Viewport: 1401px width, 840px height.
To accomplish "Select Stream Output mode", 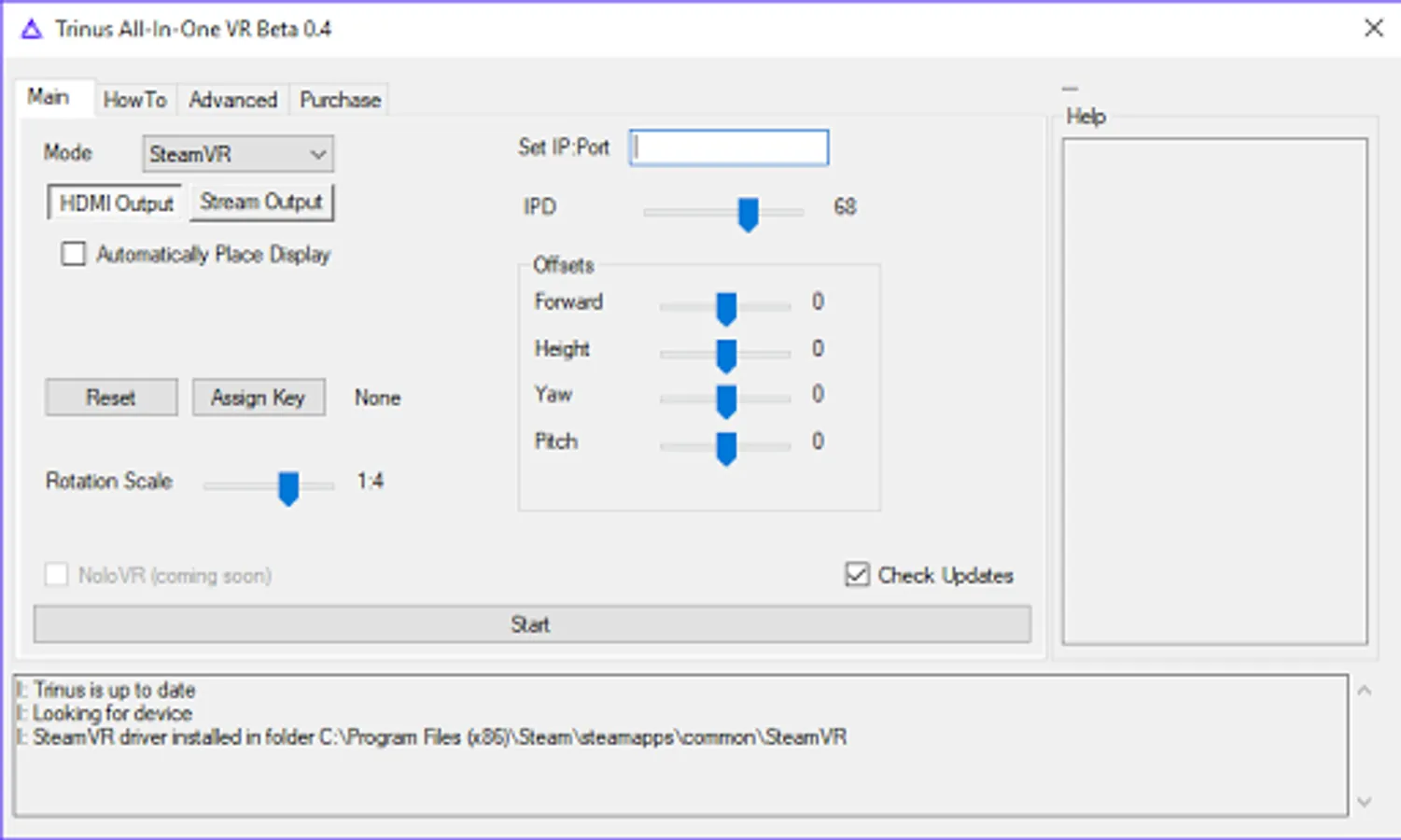I will pos(261,202).
